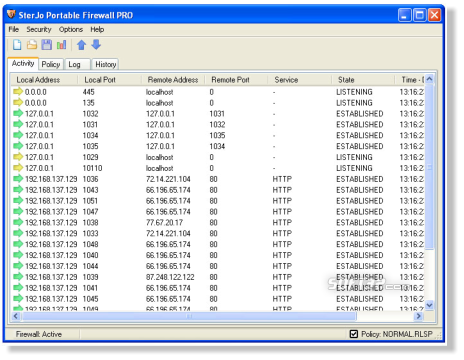464x360 pixels.
Task: Toggle the Policy NORMAL.RLSP checkbox in status bar
Action: tap(354, 334)
